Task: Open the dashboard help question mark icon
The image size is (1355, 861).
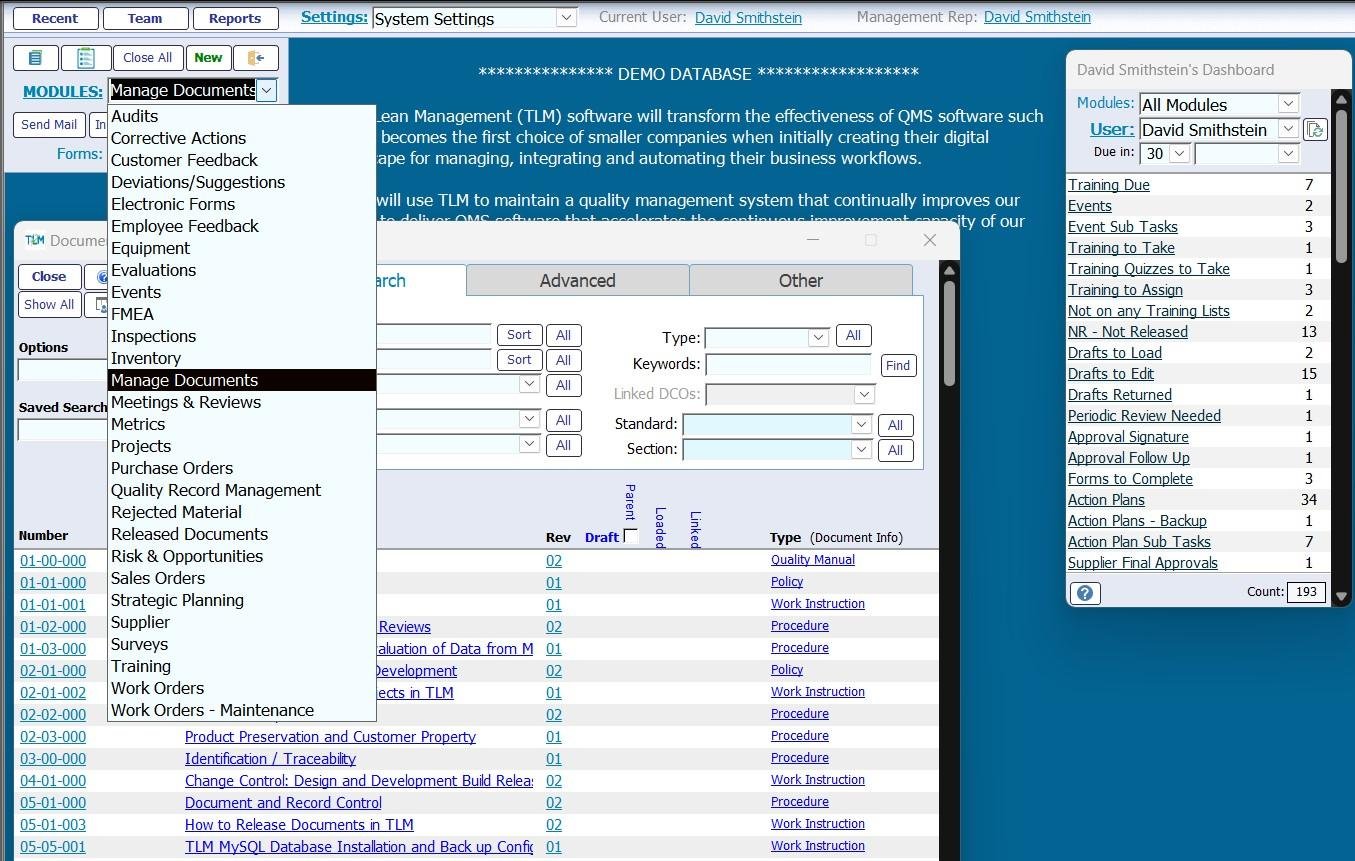Action: (1085, 593)
